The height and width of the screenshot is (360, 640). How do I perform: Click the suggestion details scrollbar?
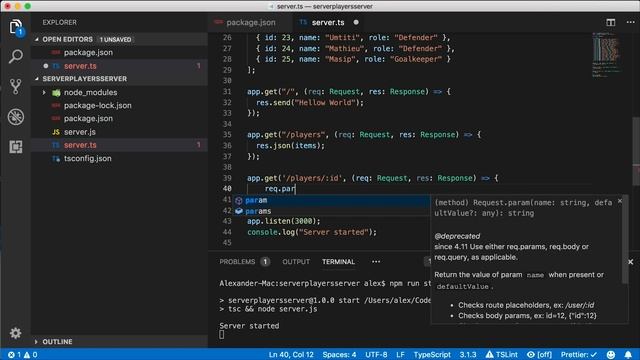click(x=625, y=241)
